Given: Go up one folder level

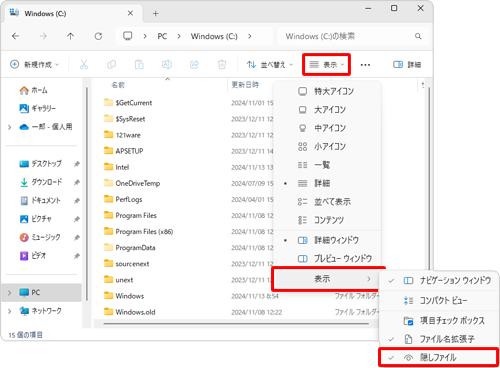Looking at the screenshot, I should click(x=70, y=36).
